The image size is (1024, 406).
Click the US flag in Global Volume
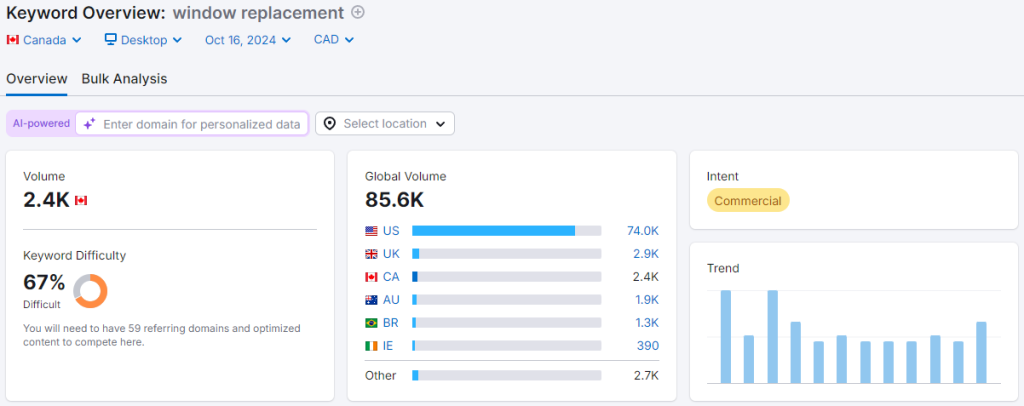(372, 231)
